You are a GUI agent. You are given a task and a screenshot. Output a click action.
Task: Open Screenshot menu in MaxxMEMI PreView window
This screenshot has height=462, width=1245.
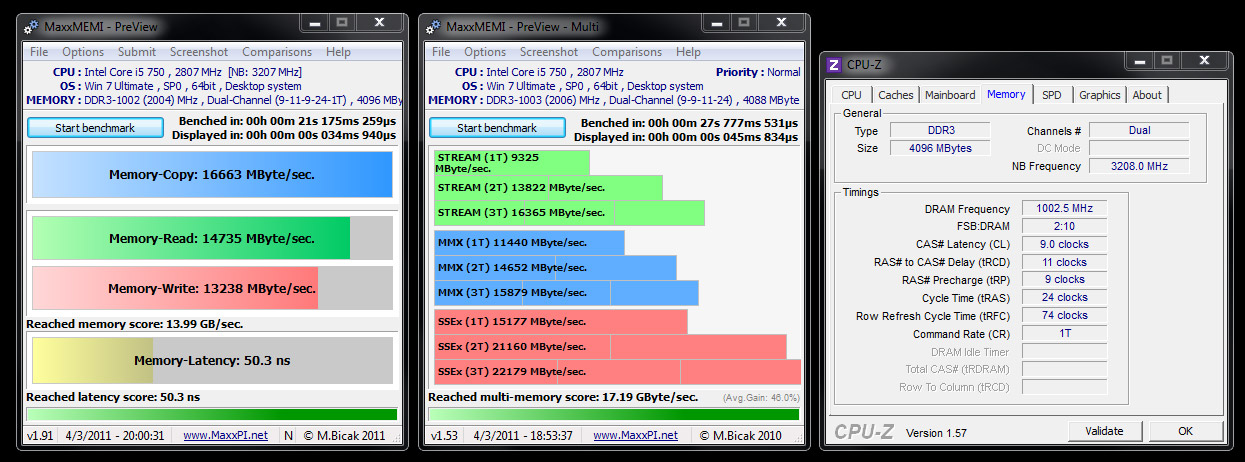tap(199, 52)
